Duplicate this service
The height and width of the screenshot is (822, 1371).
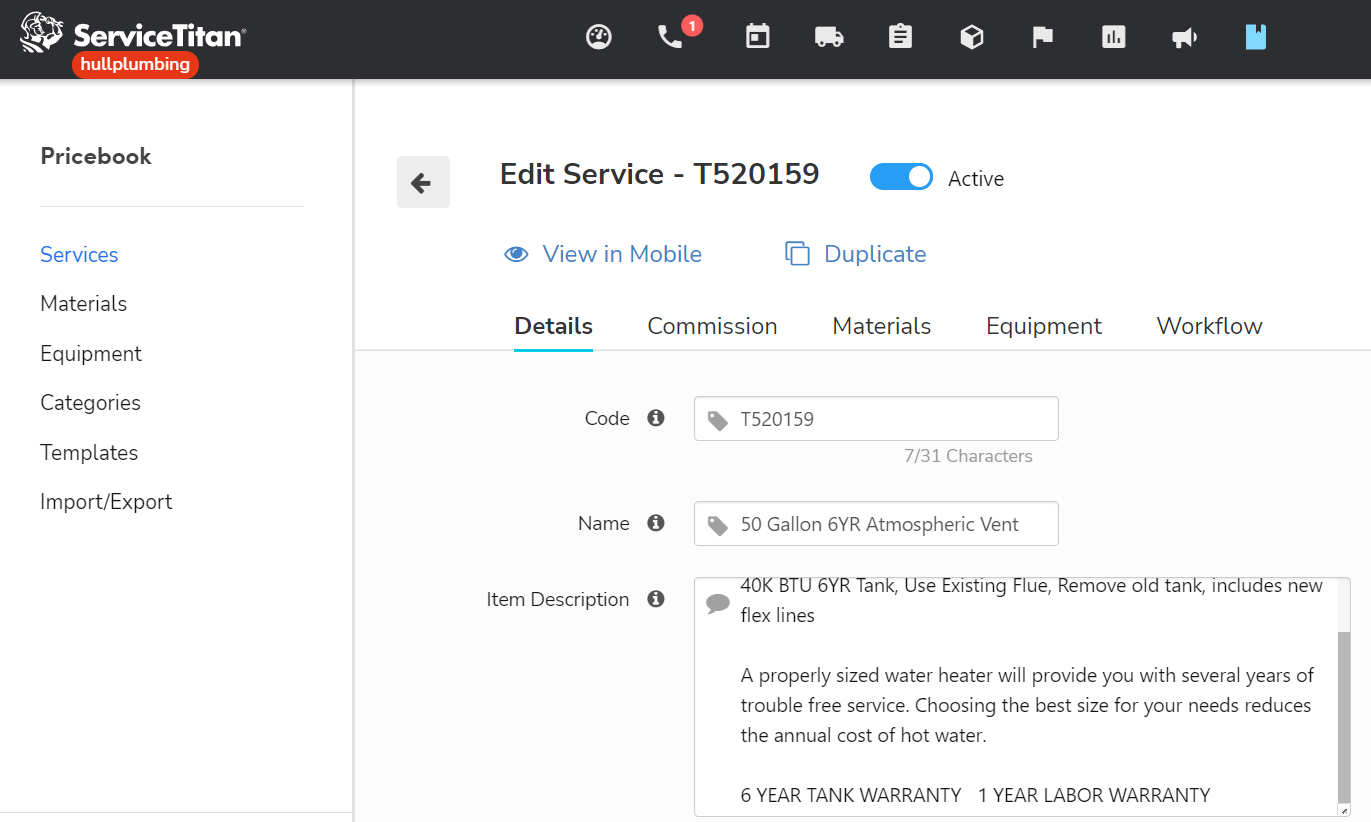(x=854, y=254)
